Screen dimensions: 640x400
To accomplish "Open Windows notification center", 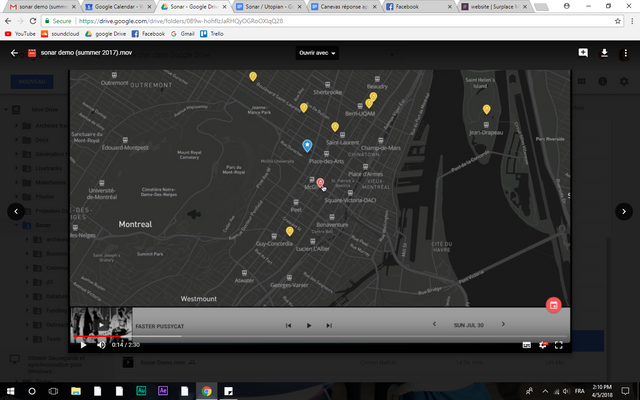I will pyautogui.click(x=625, y=391).
